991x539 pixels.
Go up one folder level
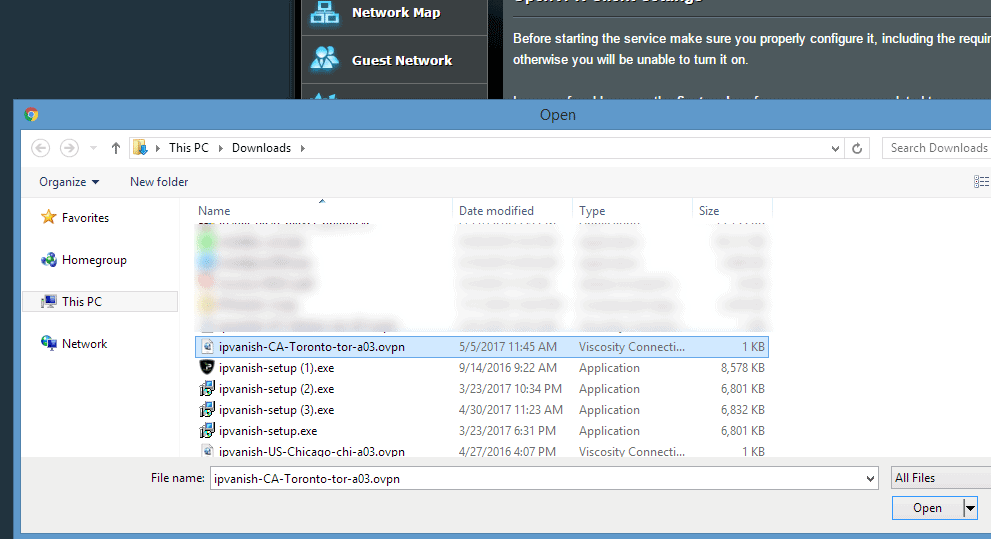pos(116,148)
